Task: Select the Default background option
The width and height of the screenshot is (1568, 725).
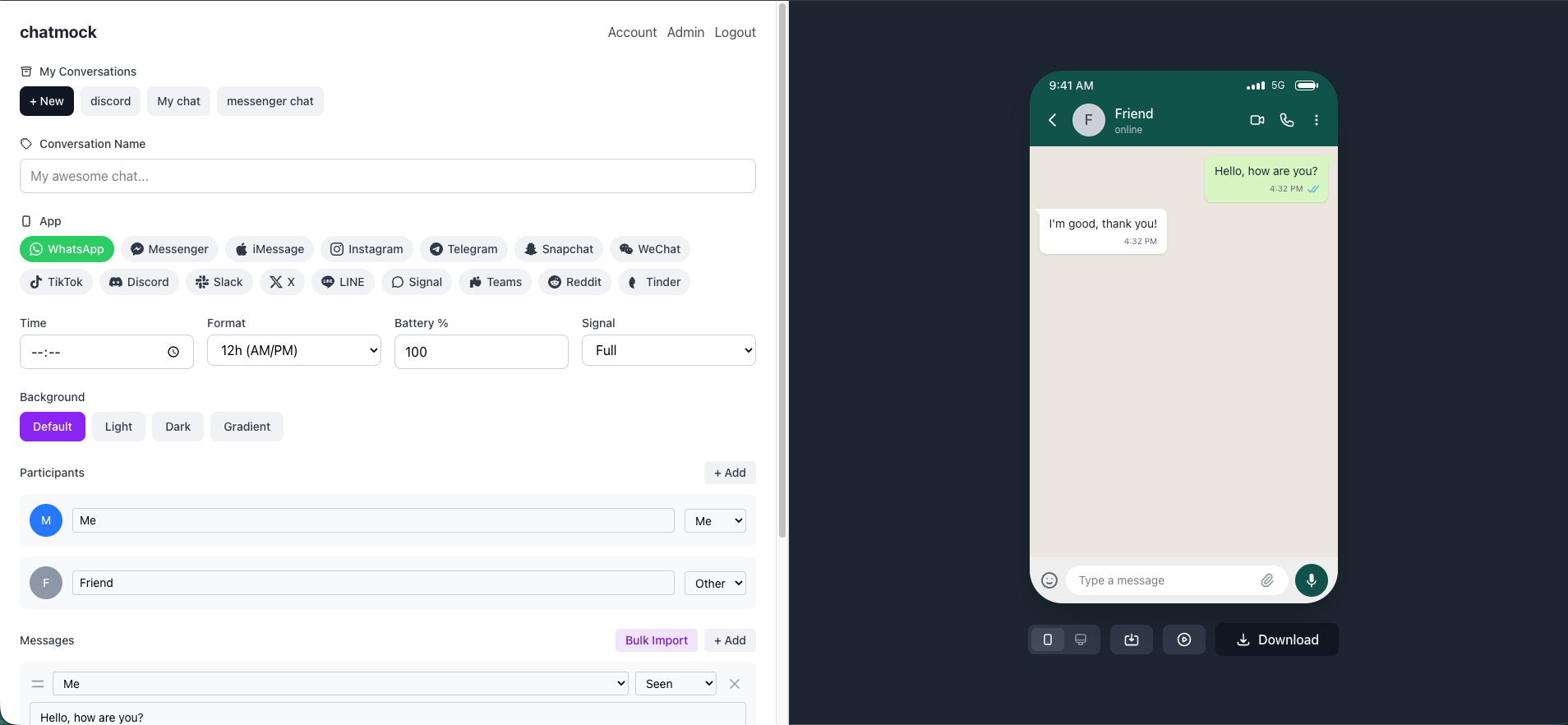Action: (x=53, y=427)
